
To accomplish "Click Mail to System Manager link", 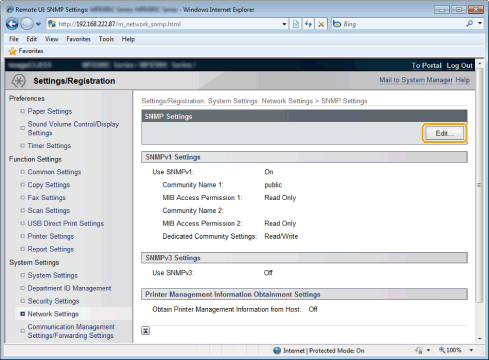I will click(x=416, y=80).
